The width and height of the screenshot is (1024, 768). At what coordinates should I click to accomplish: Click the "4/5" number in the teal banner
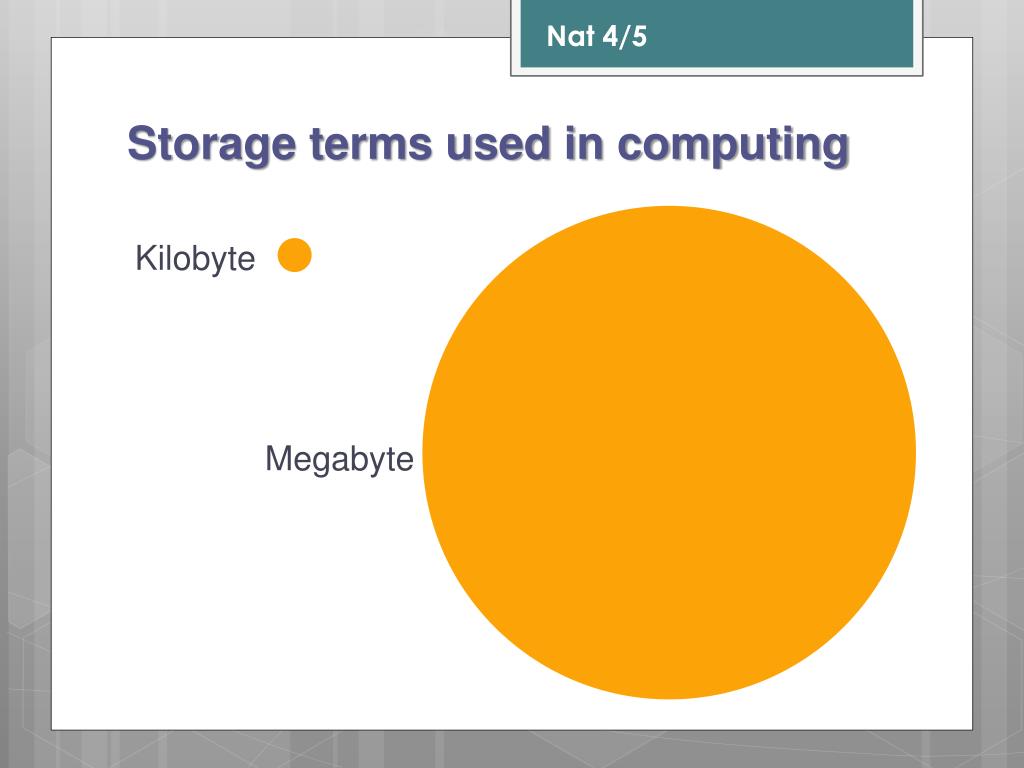click(625, 37)
